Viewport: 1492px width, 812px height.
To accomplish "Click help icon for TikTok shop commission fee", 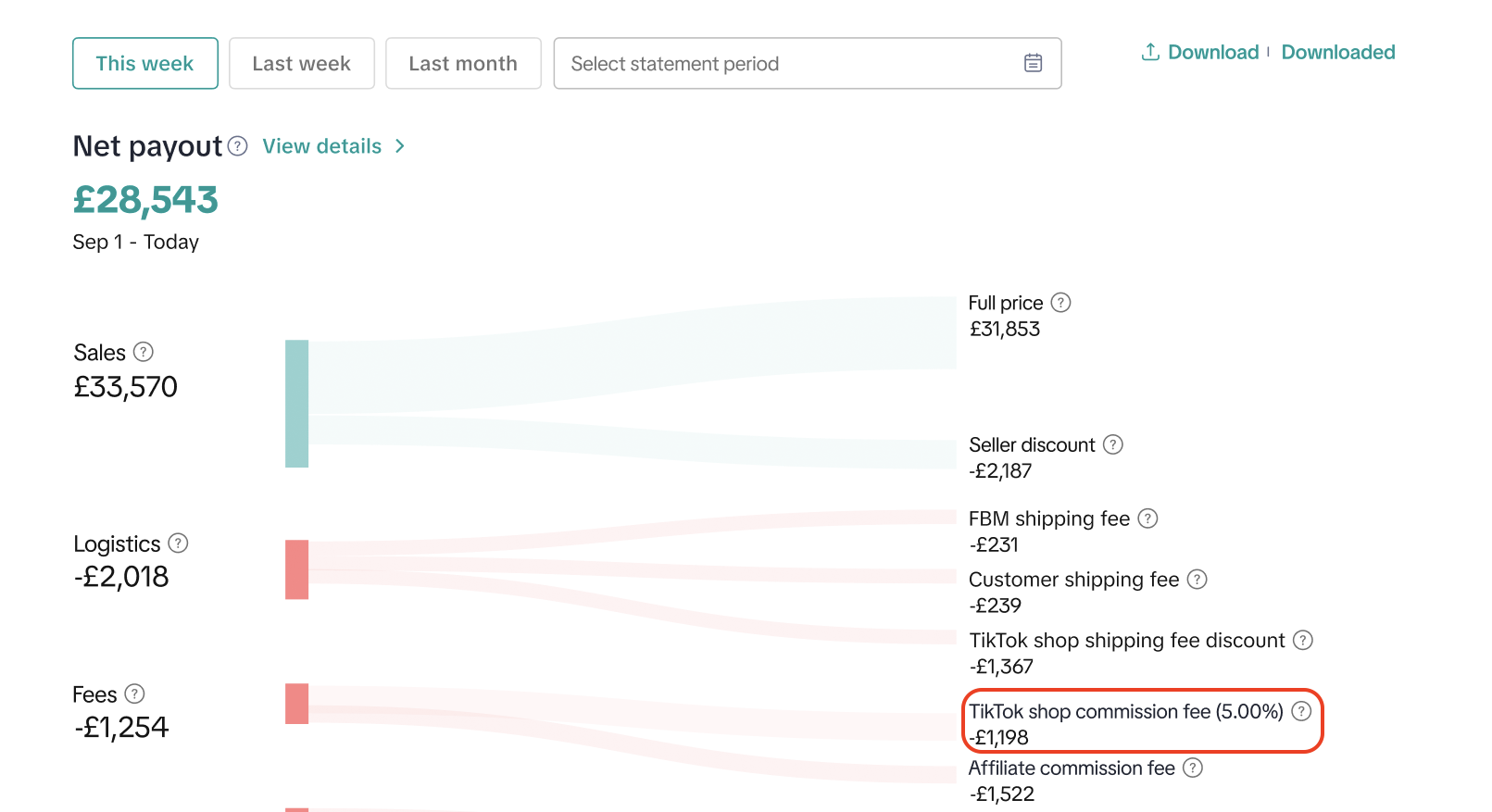I will click(1301, 711).
